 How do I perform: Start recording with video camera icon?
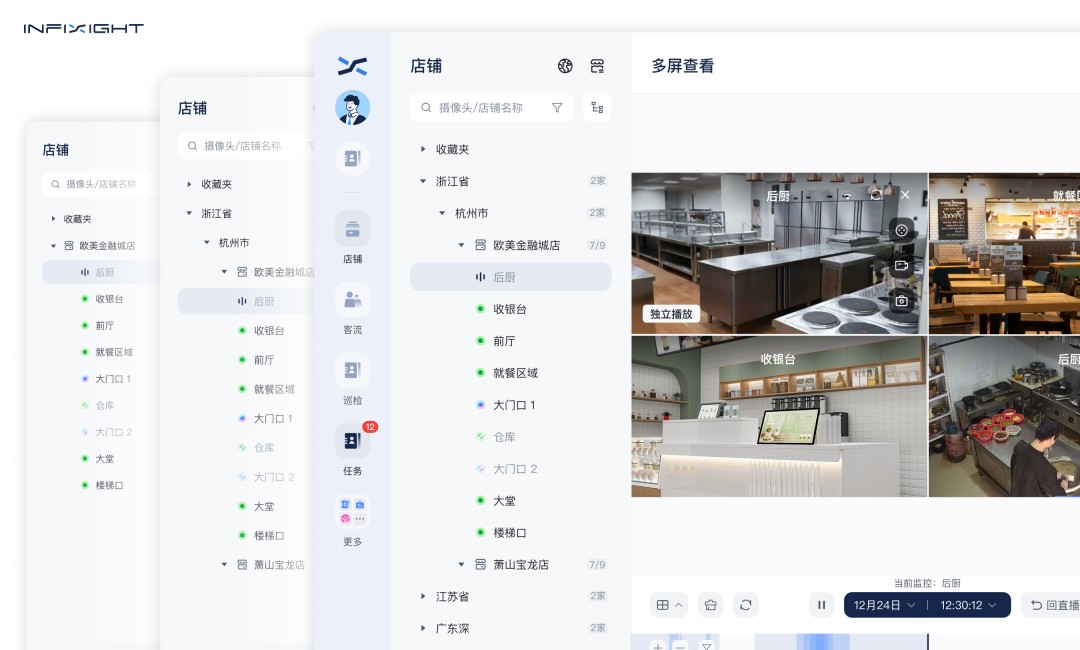pos(901,265)
